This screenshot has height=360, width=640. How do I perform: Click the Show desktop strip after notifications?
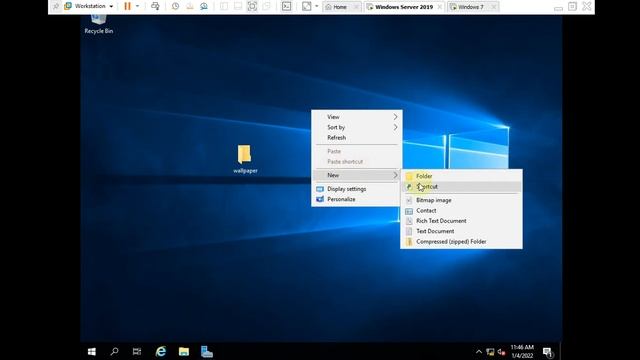click(x=560, y=351)
